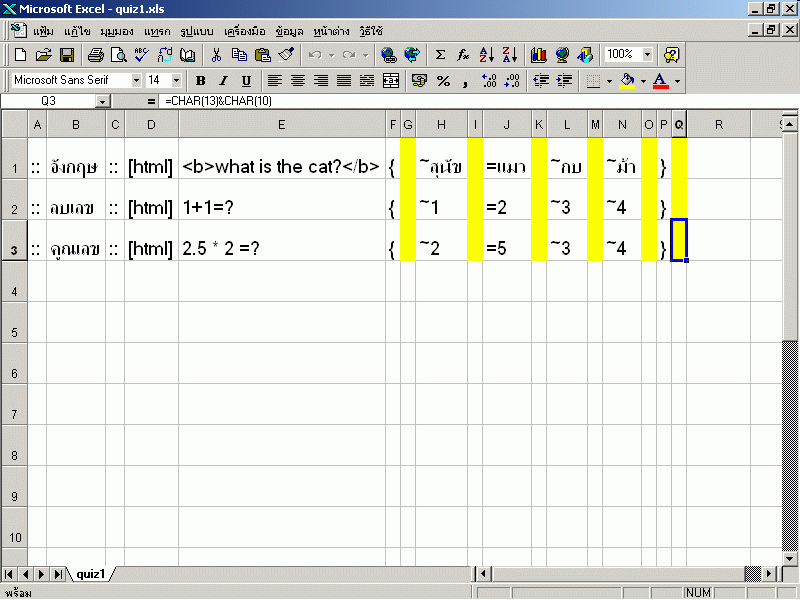Click cell E2 containing 1+1=?
Image resolution: width=800 pixels, height=600 pixels.
[x=282, y=208]
